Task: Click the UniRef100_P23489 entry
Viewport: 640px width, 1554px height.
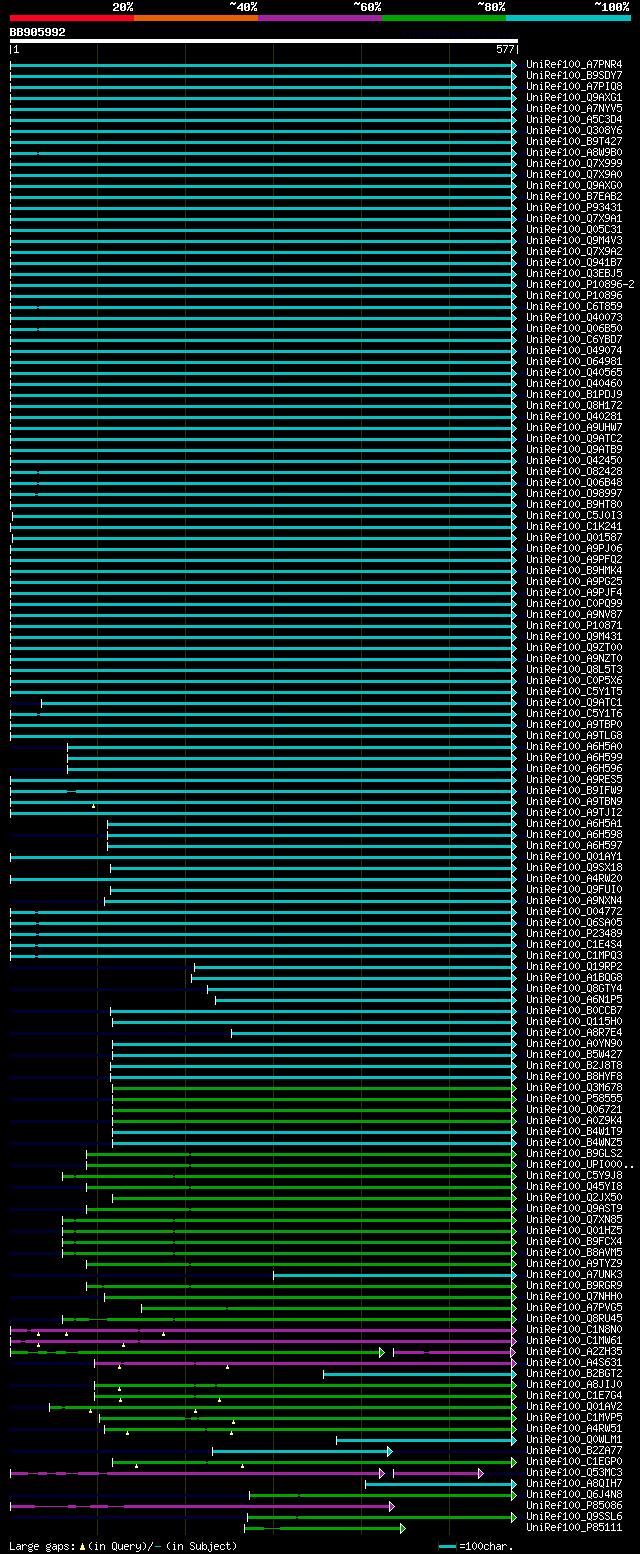Action: (574, 934)
